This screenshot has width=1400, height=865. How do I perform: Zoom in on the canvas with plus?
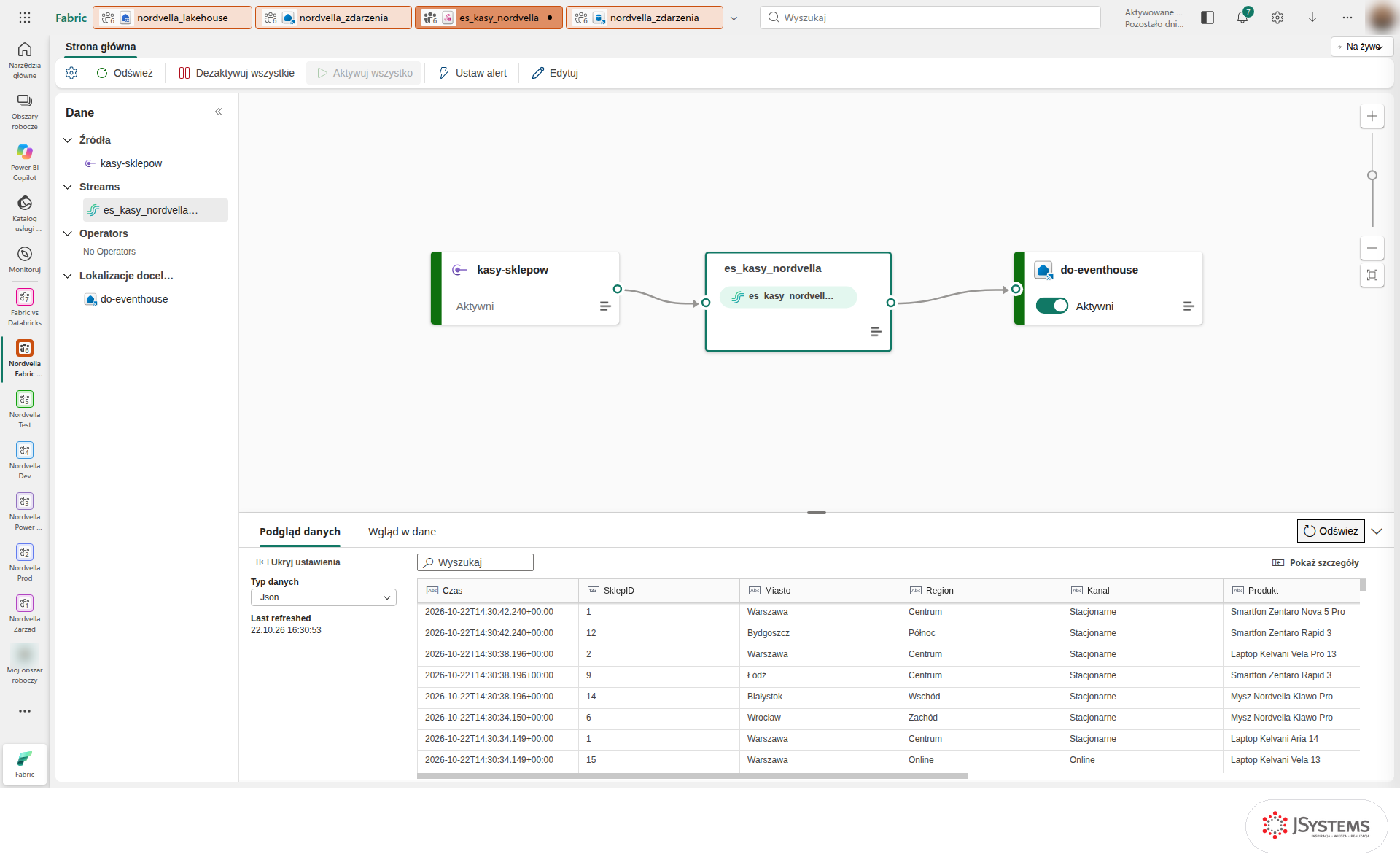click(x=1372, y=116)
